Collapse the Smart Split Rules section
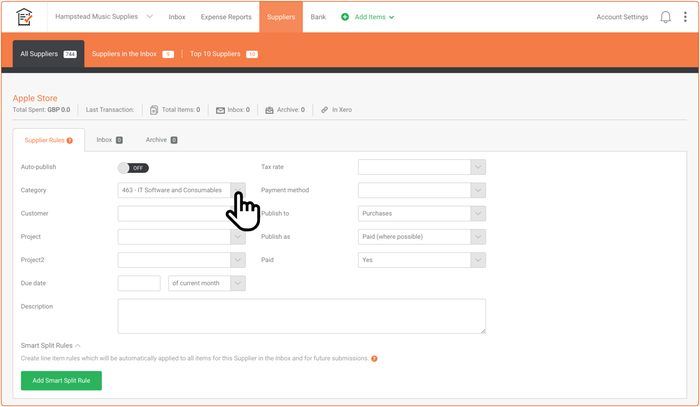Screen dimensions: 700x407 (50, 345)
